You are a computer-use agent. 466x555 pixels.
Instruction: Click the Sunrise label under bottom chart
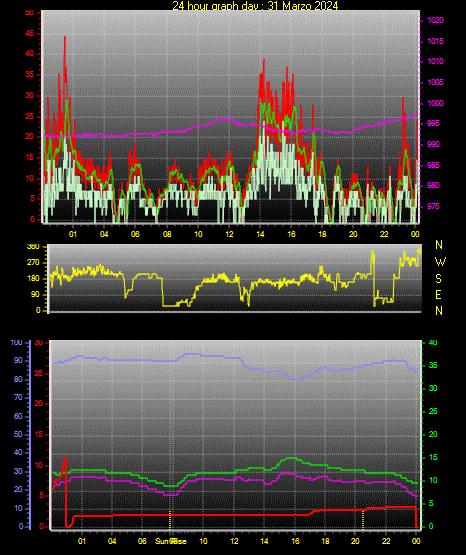pyautogui.click(x=171, y=541)
